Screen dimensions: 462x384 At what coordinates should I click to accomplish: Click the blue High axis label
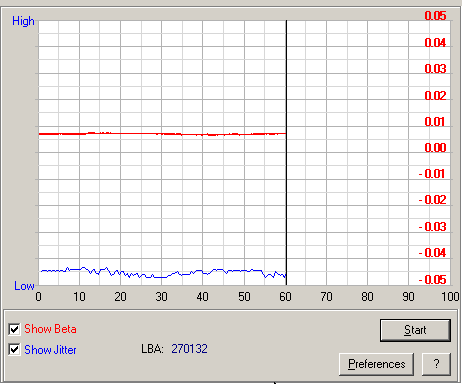[x=23, y=21]
